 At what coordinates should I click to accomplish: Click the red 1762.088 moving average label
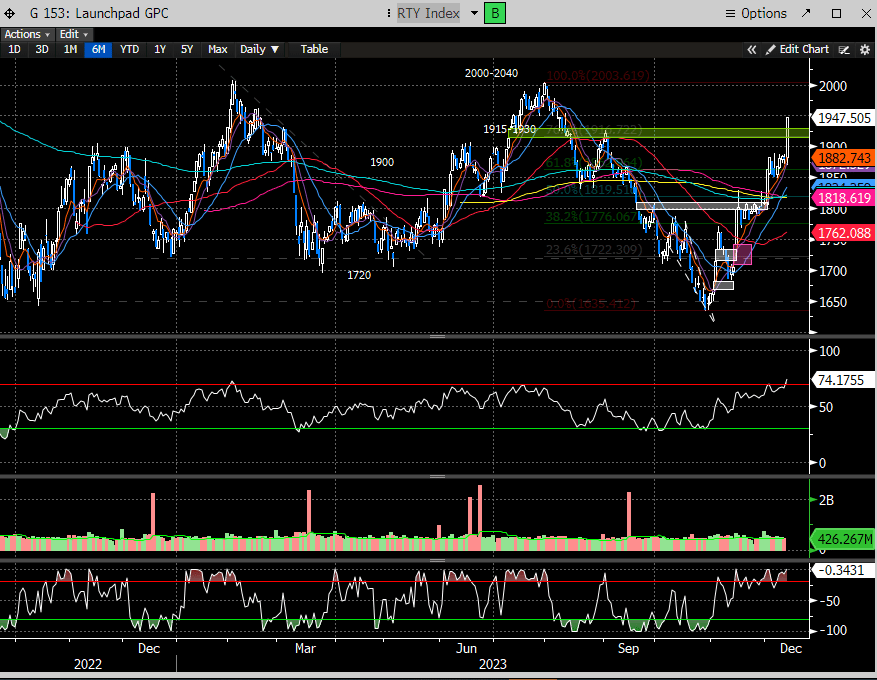[845, 234]
